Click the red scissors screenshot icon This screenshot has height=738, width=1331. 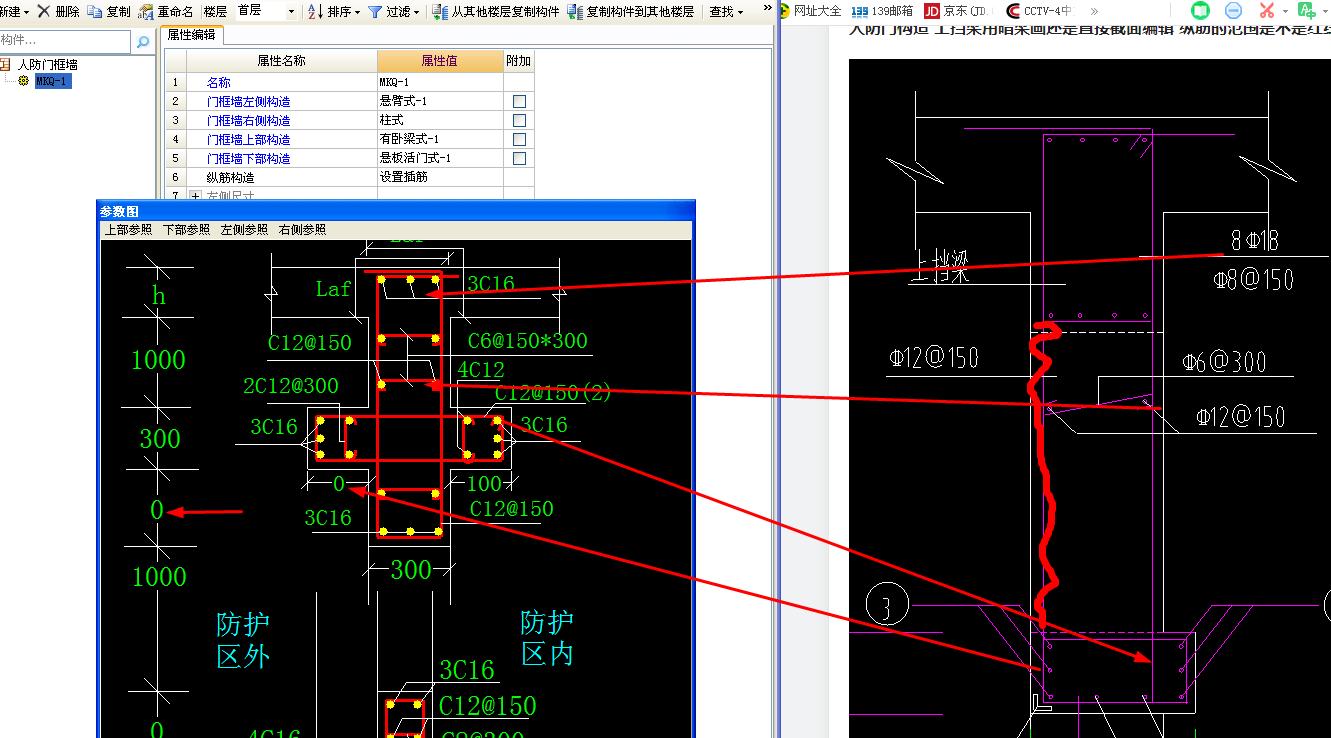pyautogui.click(x=1267, y=11)
